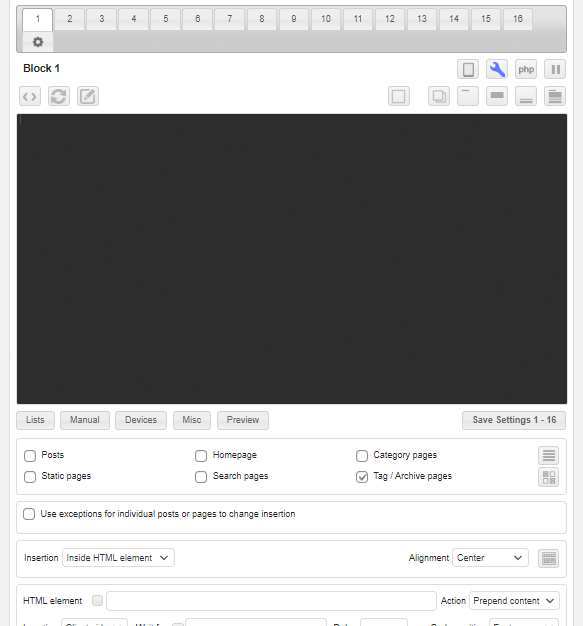Pause insertion with the pause icon

(555, 69)
